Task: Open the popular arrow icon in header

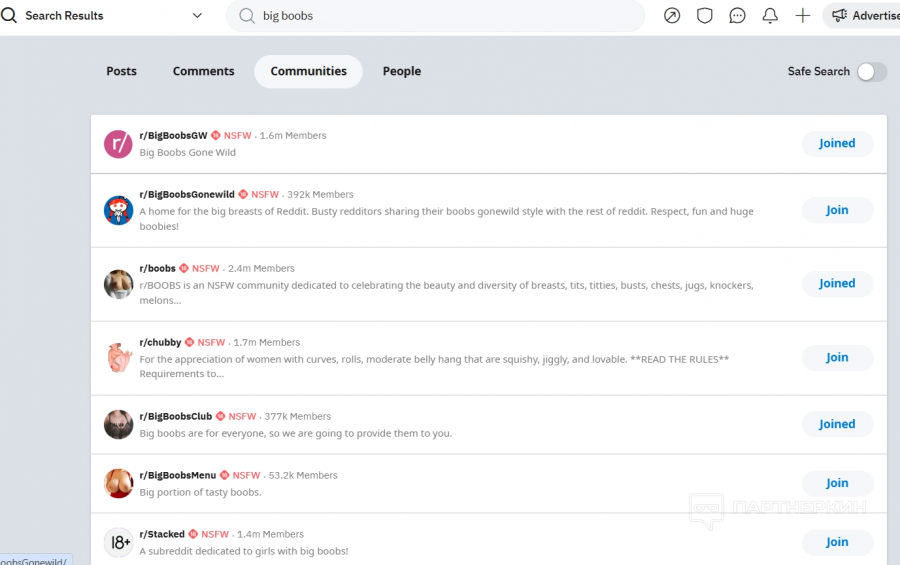Action: pos(672,16)
